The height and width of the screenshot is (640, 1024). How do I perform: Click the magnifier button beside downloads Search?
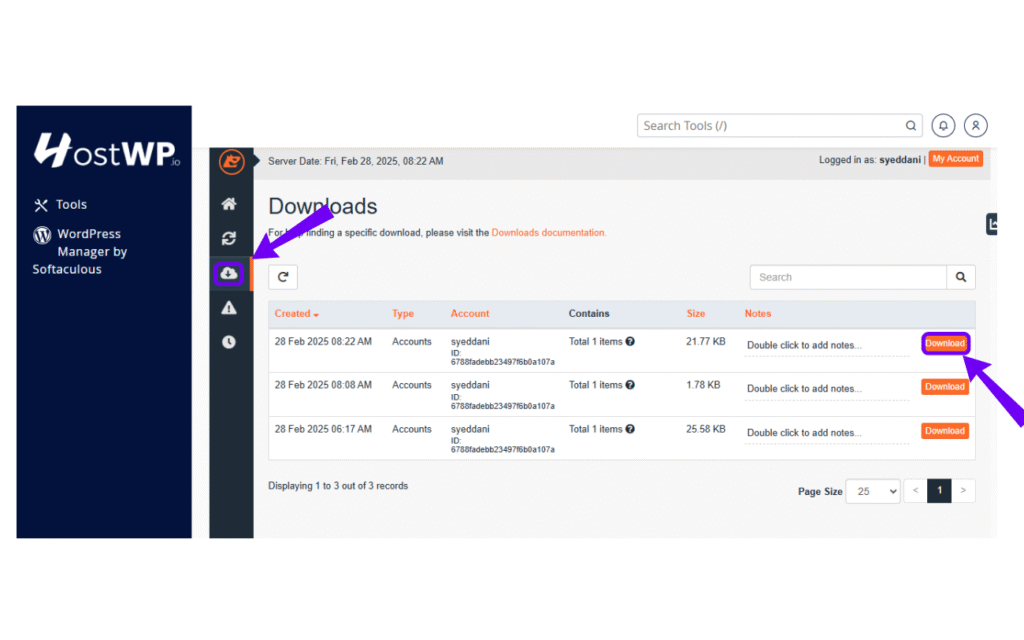(x=961, y=277)
